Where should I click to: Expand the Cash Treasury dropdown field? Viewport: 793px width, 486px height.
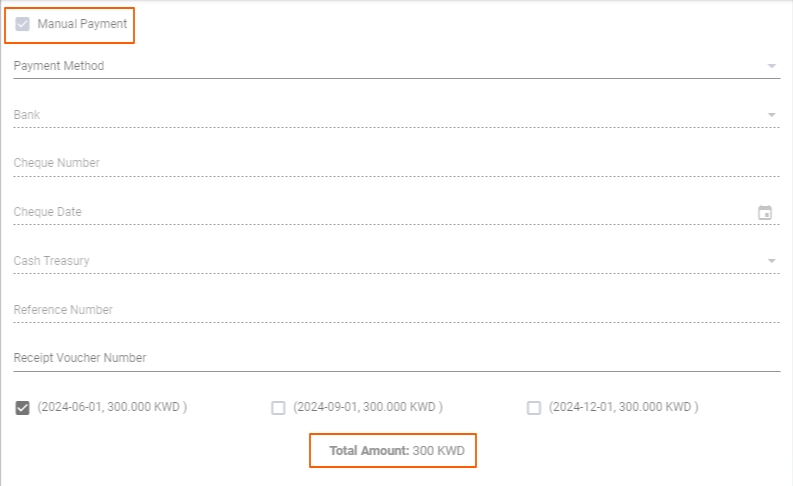380,261
